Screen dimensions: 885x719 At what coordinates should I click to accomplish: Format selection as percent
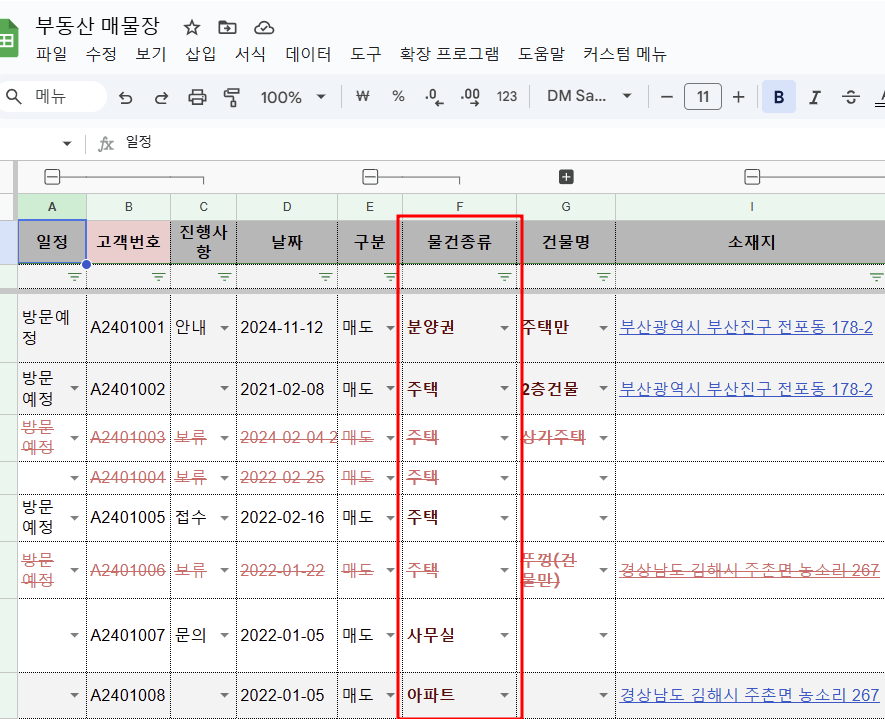click(398, 98)
